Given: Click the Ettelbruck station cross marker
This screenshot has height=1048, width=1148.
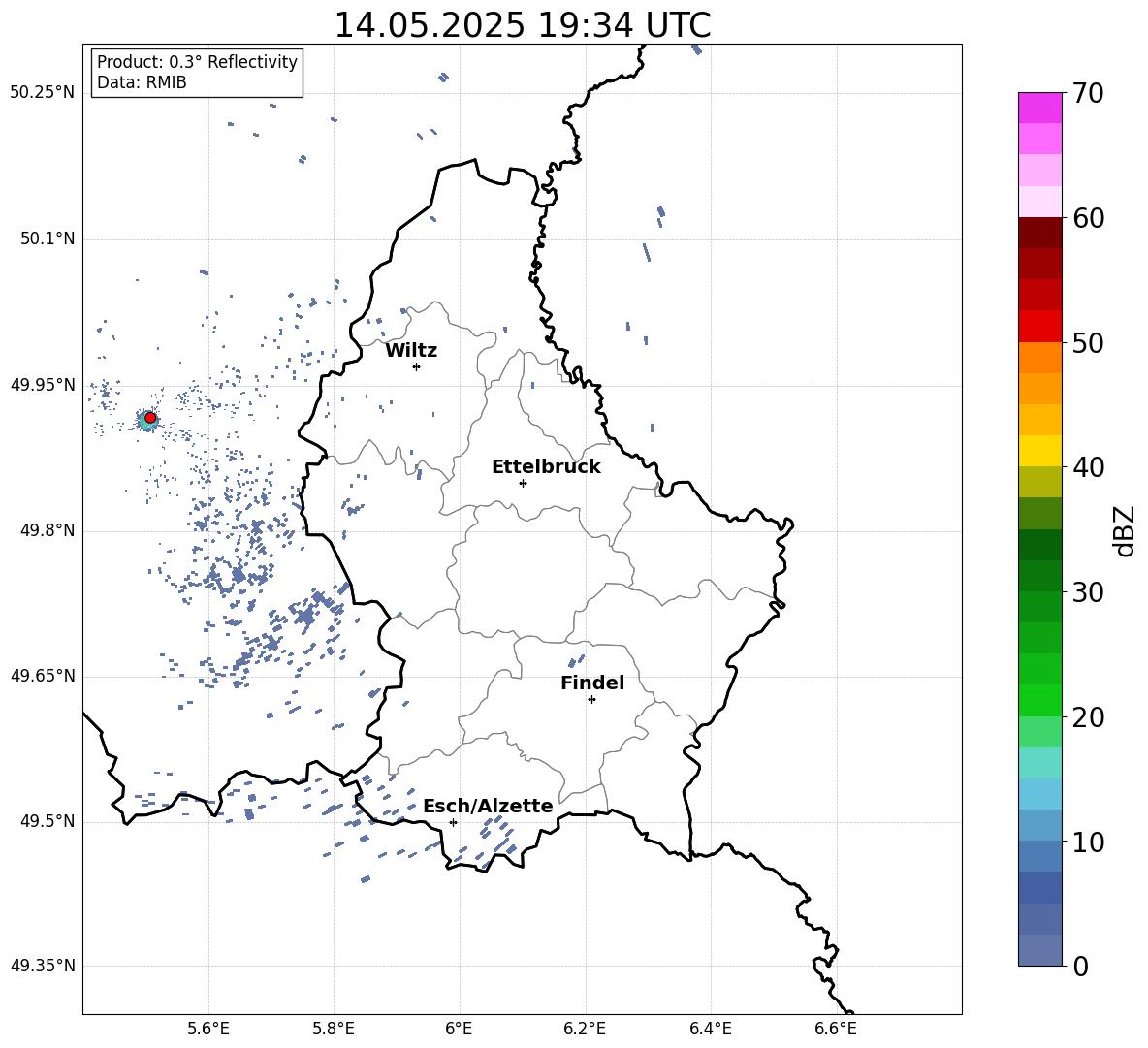Looking at the screenshot, I should coord(523,483).
